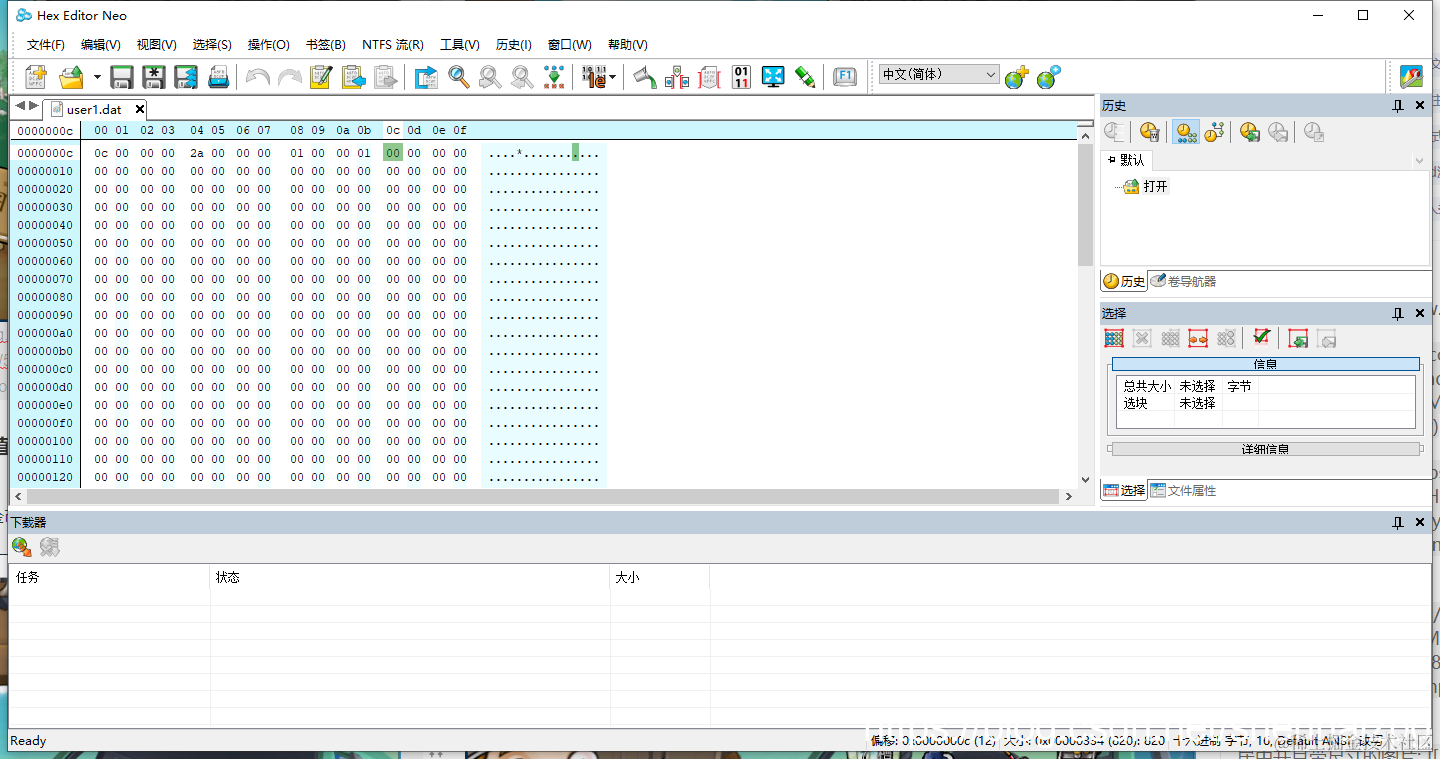This screenshot has width=1440, height=759.
Task: Click the clear history trash clock icon
Action: pyautogui.click(x=1149, y=132)
